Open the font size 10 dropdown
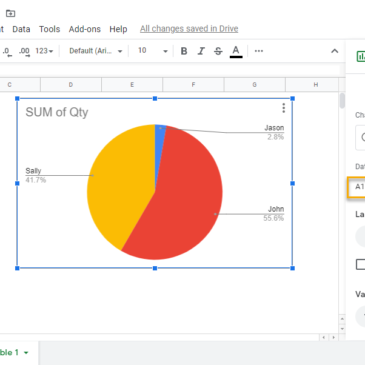Image resolution: width=365 pixels, height=365 pixels. click(x=153, y=51)
